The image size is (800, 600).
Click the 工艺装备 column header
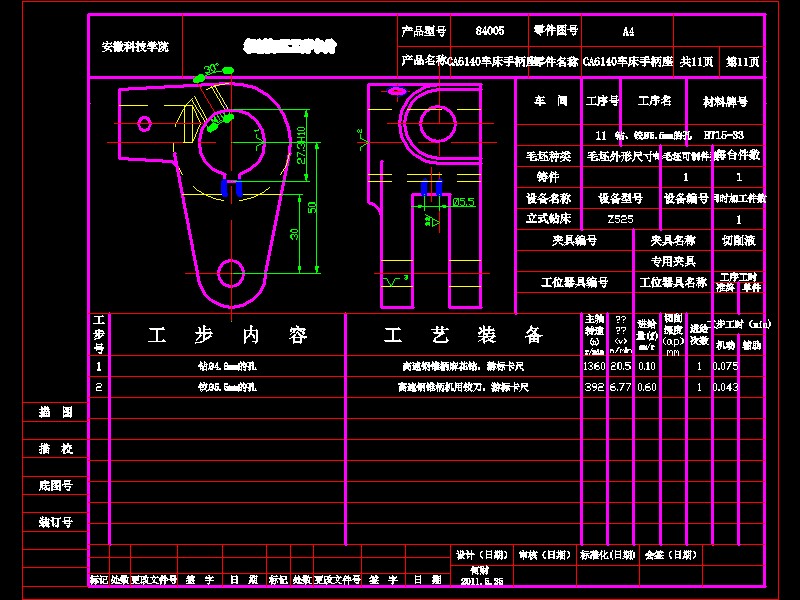pyautogui.click(x=463, y=335)
